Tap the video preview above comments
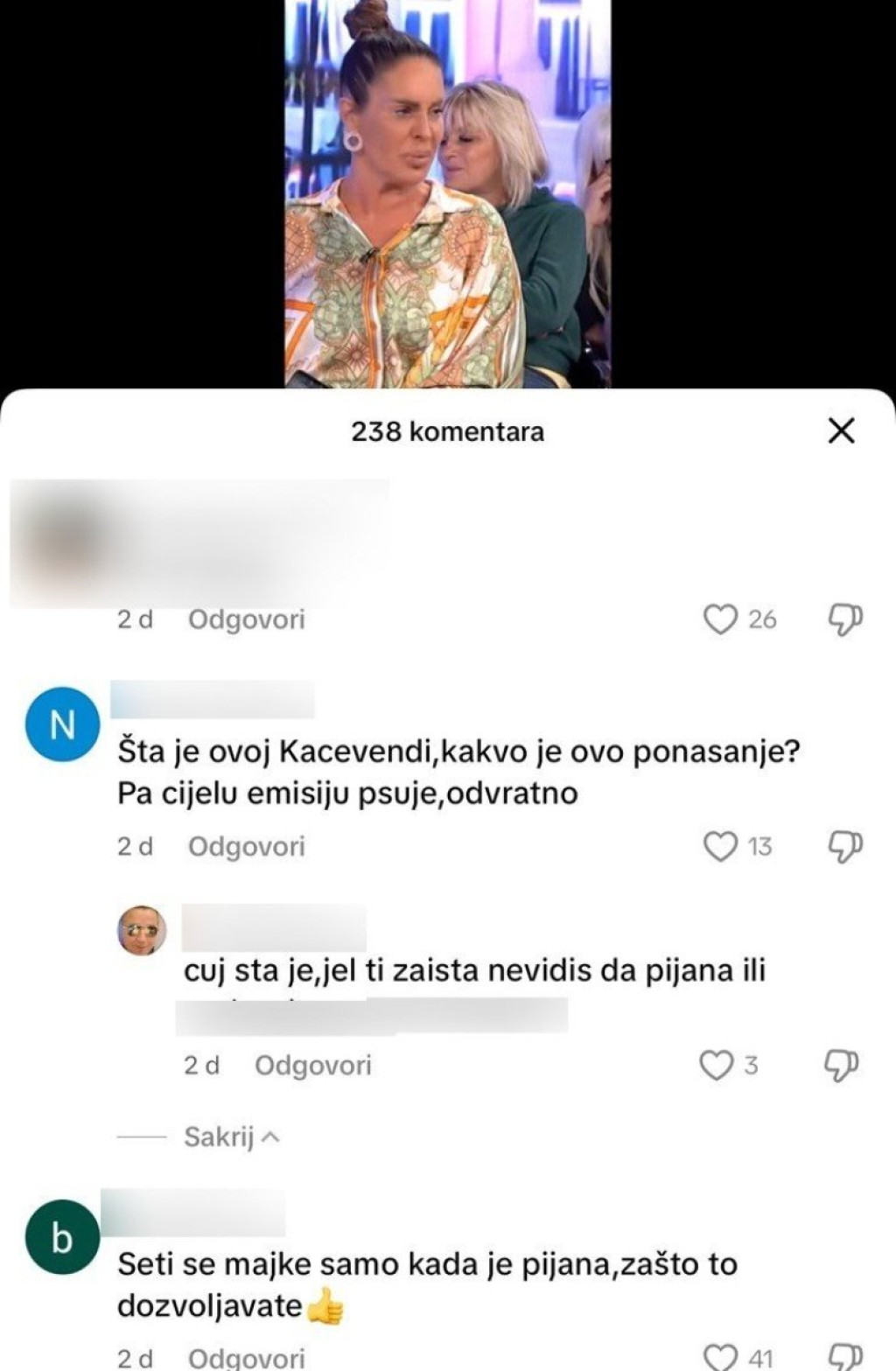896x1371 pixels. pyautogui.click(x=448, y=193)
